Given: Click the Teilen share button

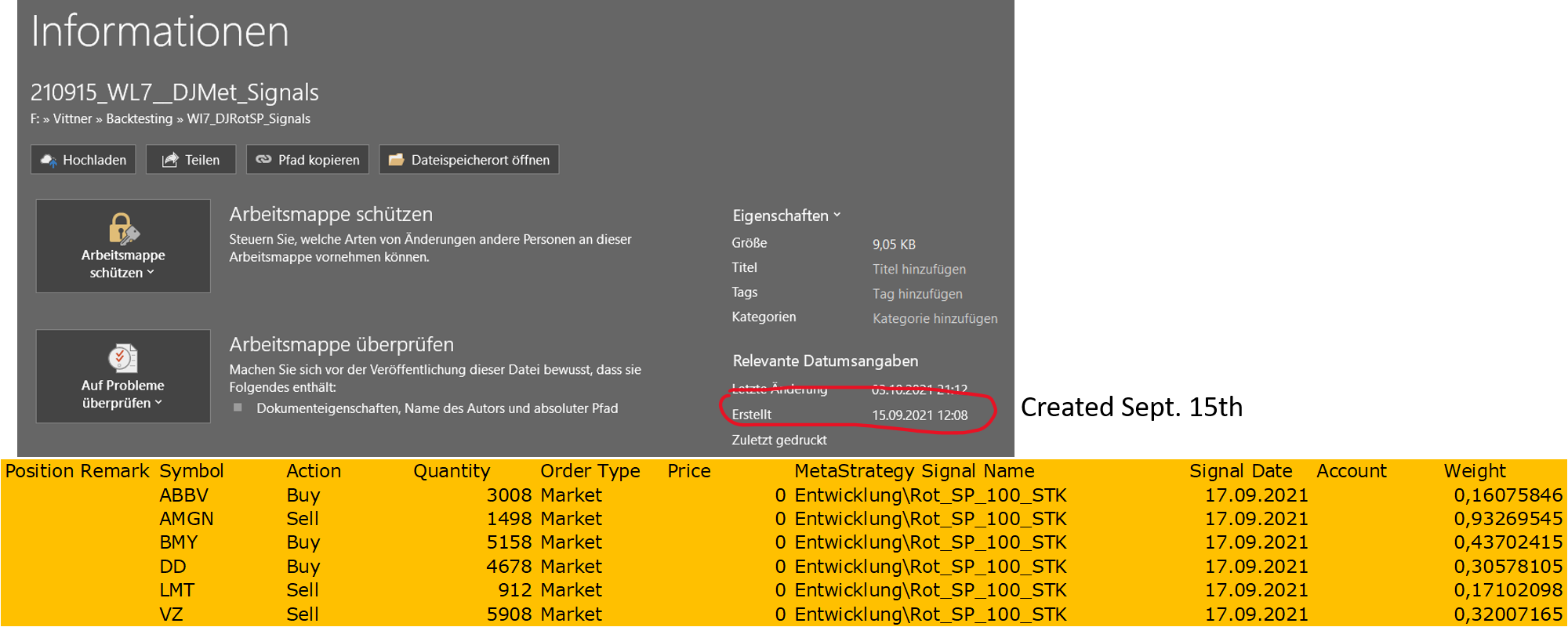Looking at the screenshot, I should 191,160.
